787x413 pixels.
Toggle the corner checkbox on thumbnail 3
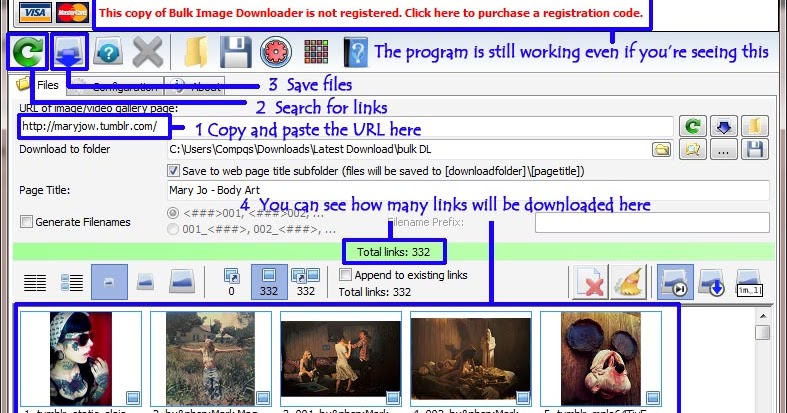393,397
